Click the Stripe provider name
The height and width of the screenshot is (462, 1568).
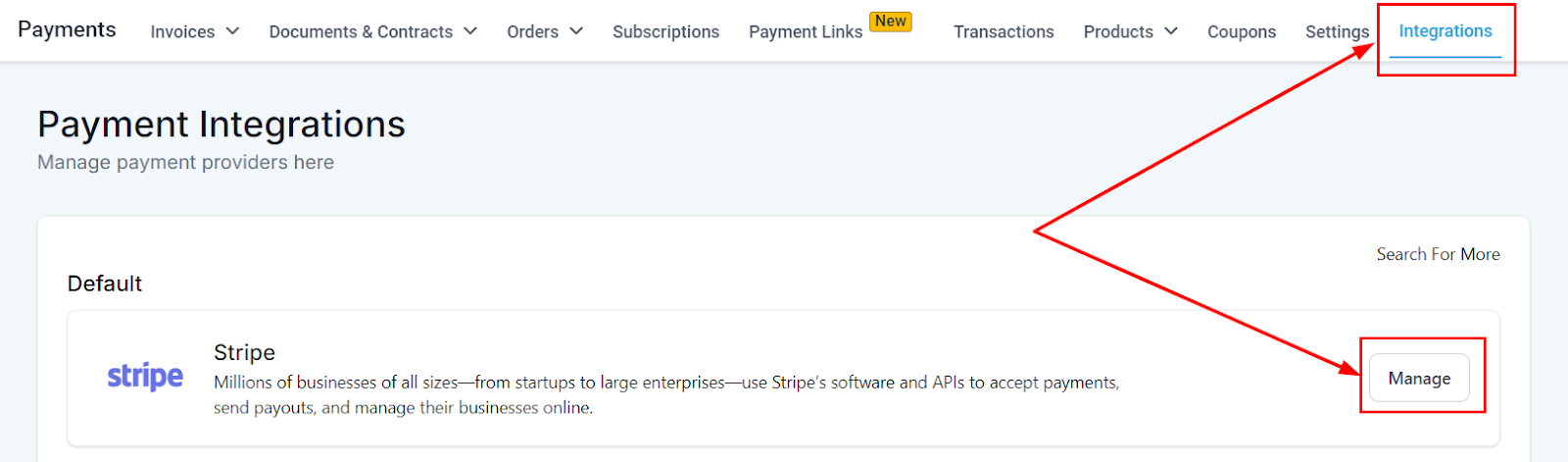pos(244,352)
